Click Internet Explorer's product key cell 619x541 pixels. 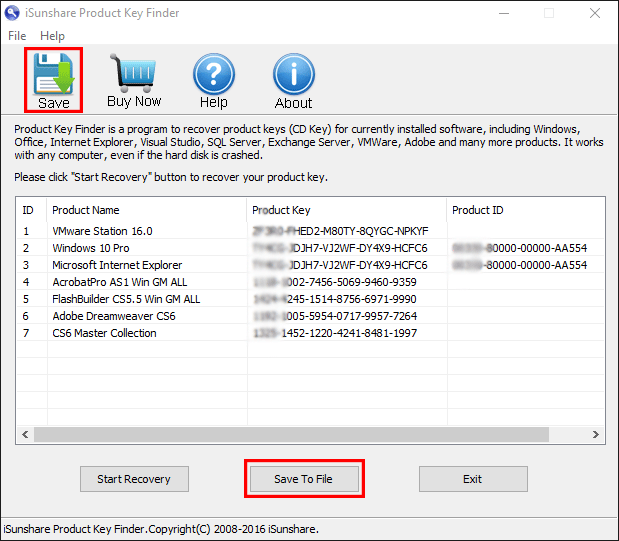340,265
